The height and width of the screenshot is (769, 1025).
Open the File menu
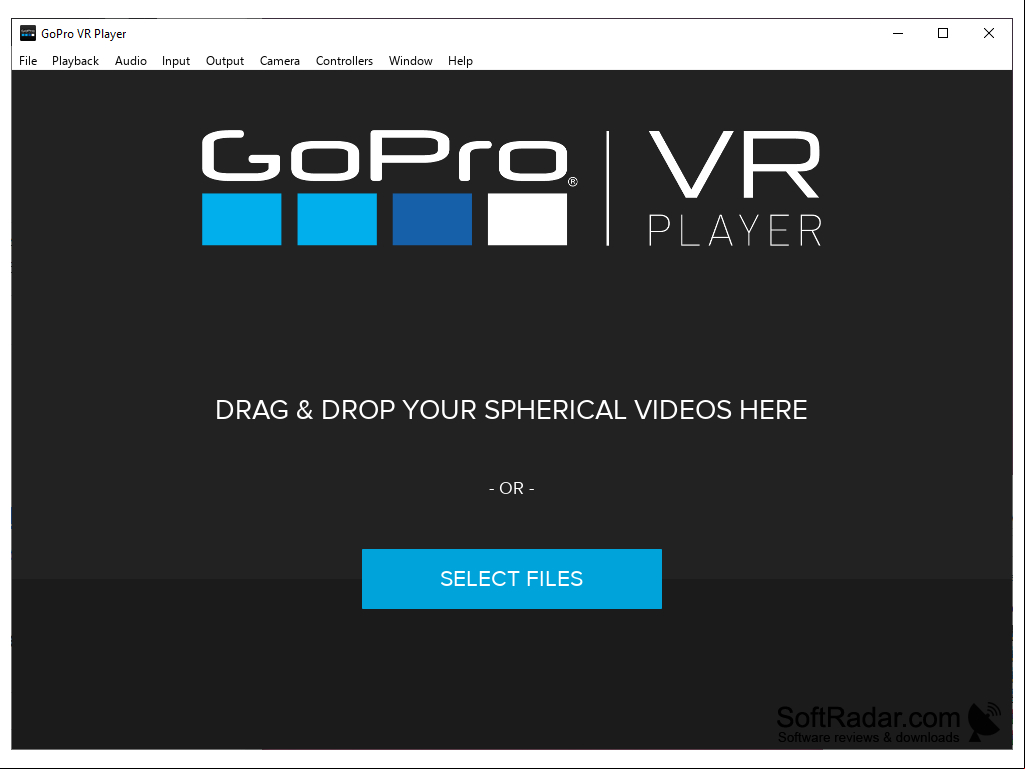point(28,61)
